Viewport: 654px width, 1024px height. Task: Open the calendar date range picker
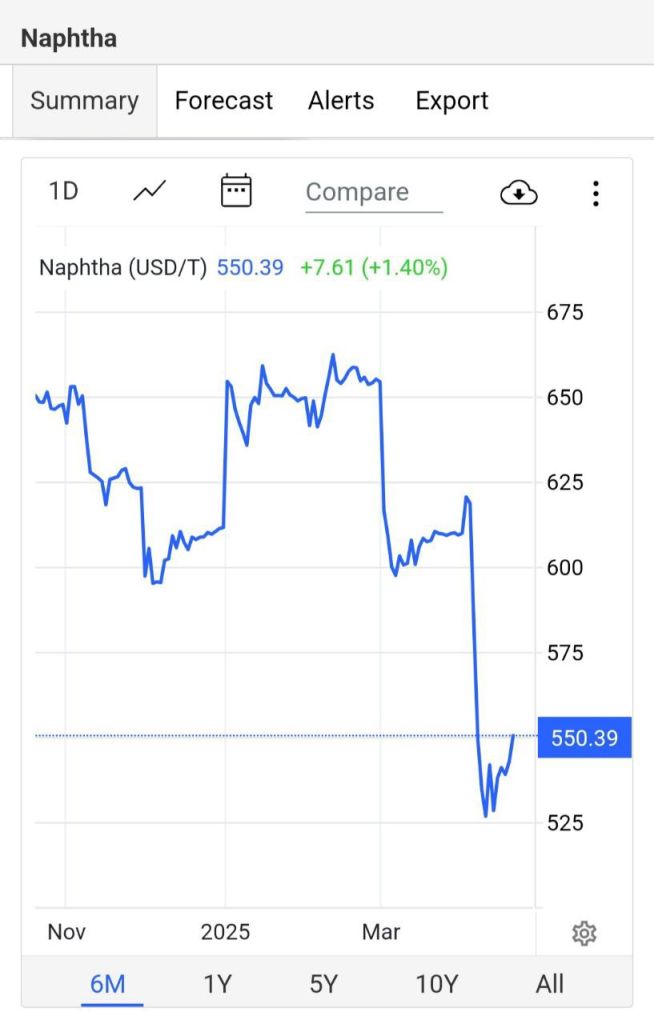point(236,191)
